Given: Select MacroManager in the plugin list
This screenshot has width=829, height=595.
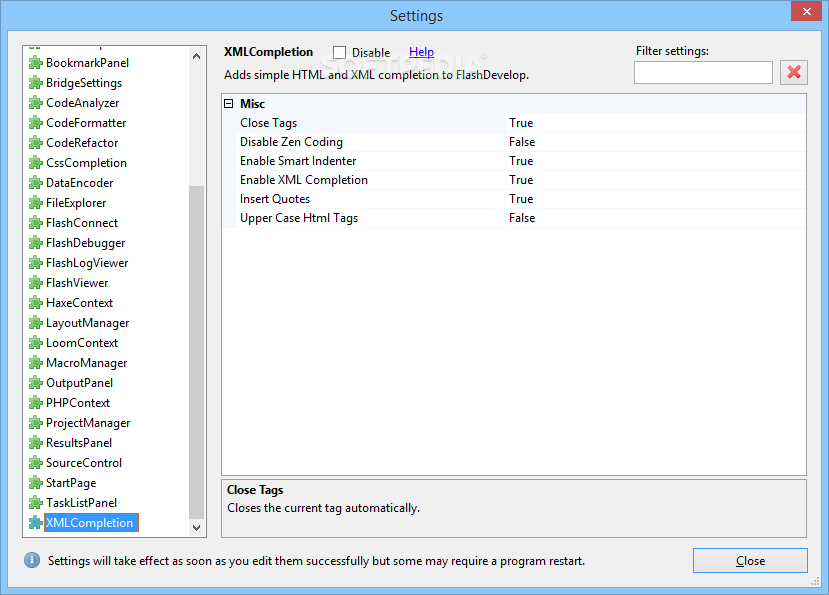Looking at the screenshot, I should click(x=87, y=363).
